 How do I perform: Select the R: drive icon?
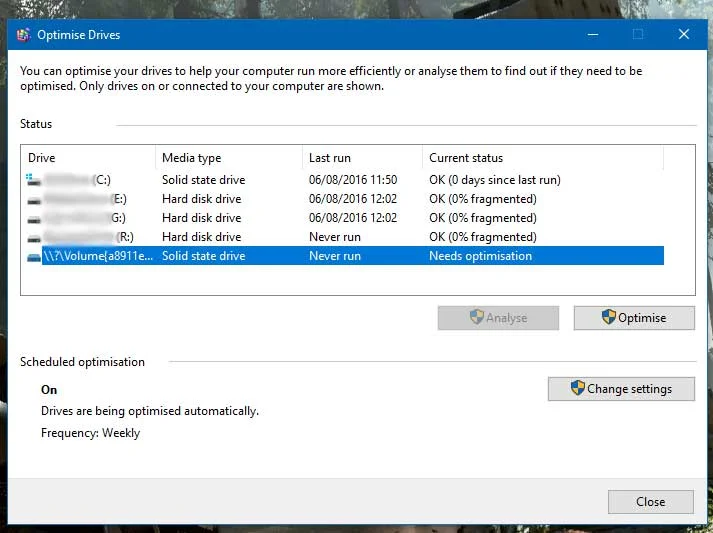[34, 238]
